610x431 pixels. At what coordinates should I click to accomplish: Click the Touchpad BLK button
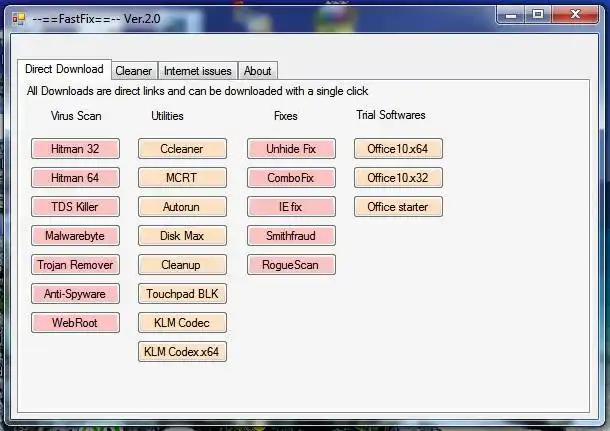[x=182, y=294]
